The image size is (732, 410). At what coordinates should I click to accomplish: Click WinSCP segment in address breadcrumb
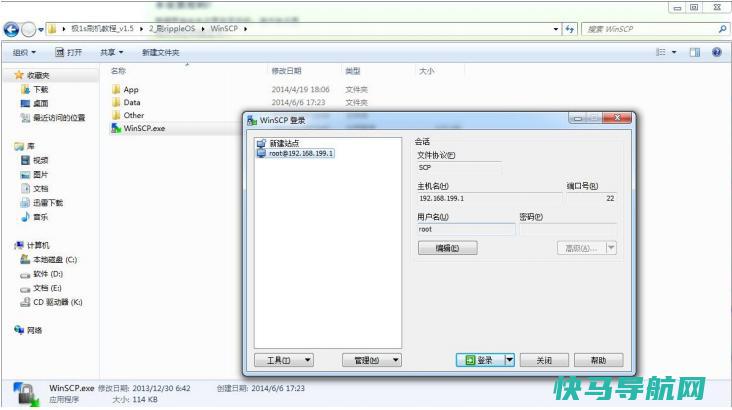pos(224,28)
